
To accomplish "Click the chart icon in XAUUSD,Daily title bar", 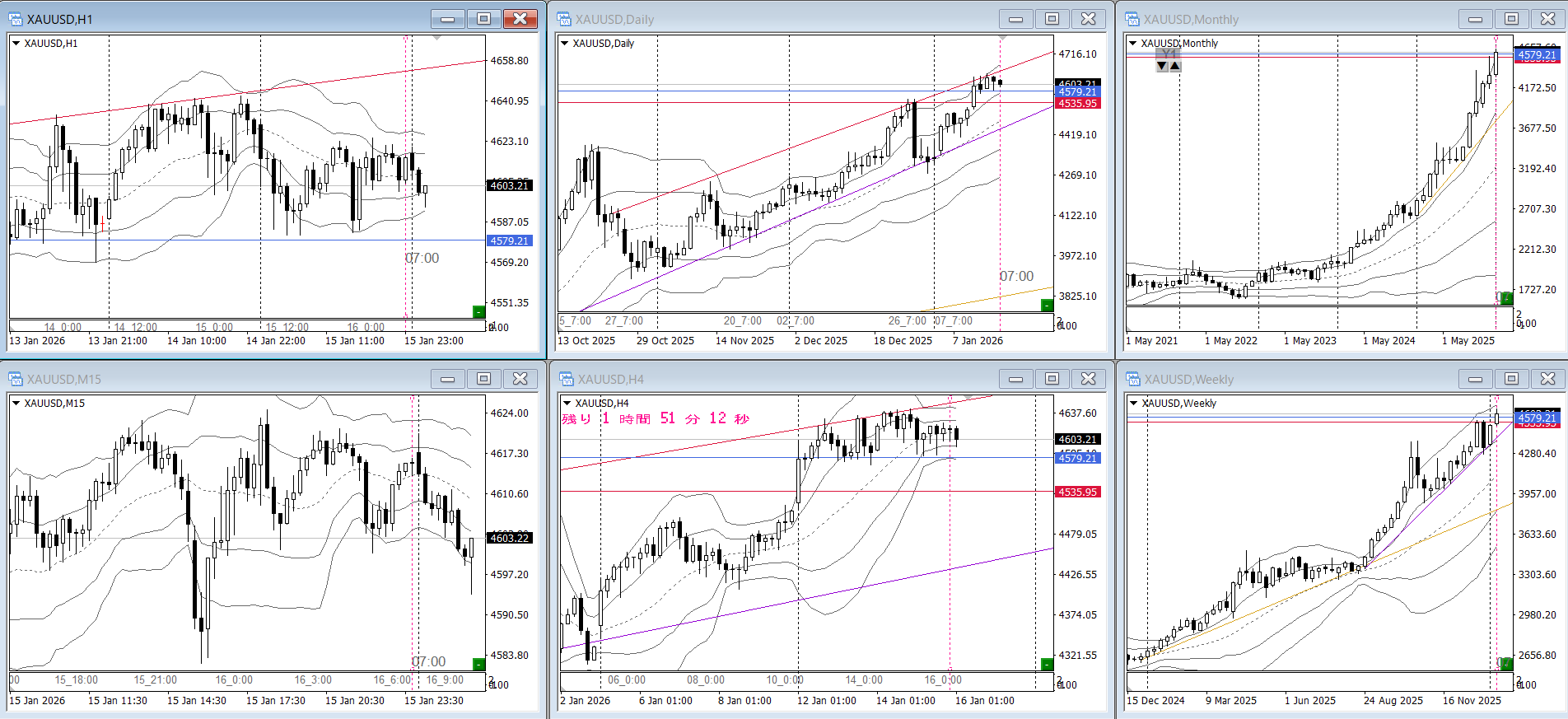I will 564,19.
